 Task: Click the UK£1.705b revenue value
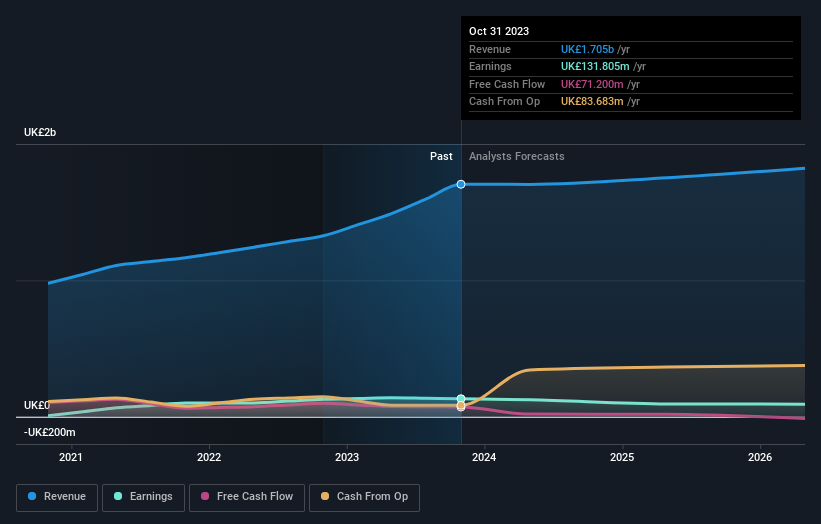point(587,49)
